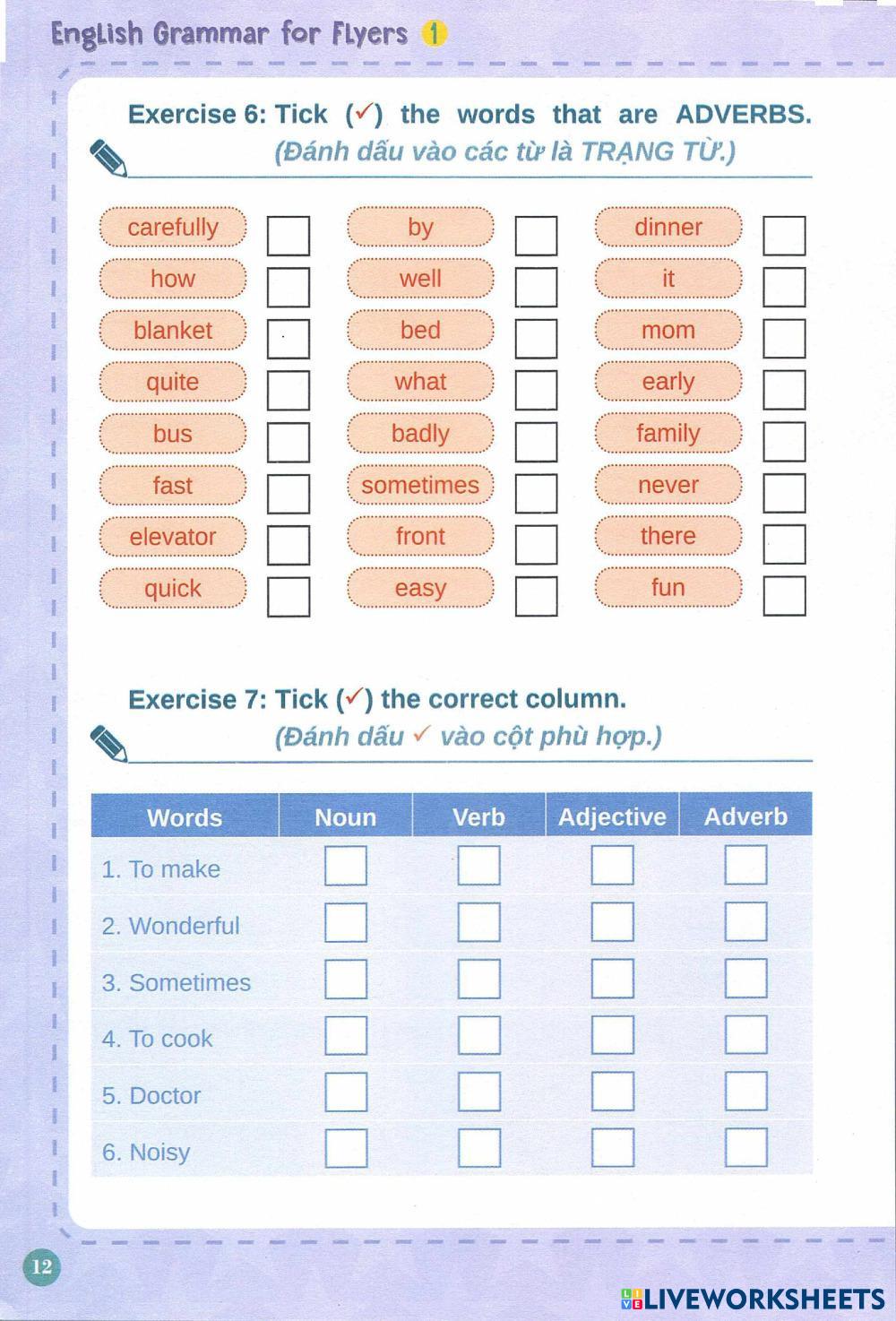Tick the checkbox next to "carefully"

click(289, 236)
